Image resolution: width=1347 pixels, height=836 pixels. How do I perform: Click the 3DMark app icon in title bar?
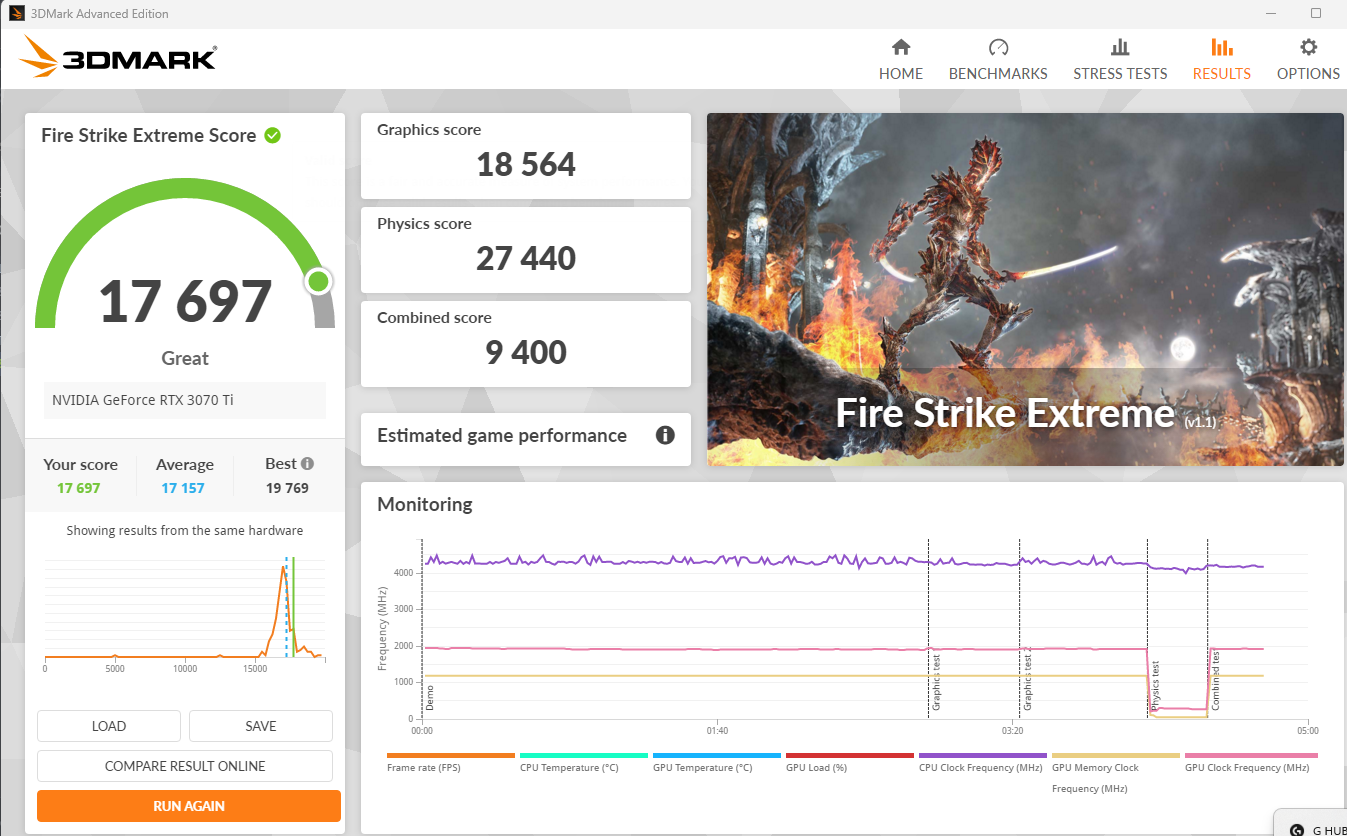[16, 14]
